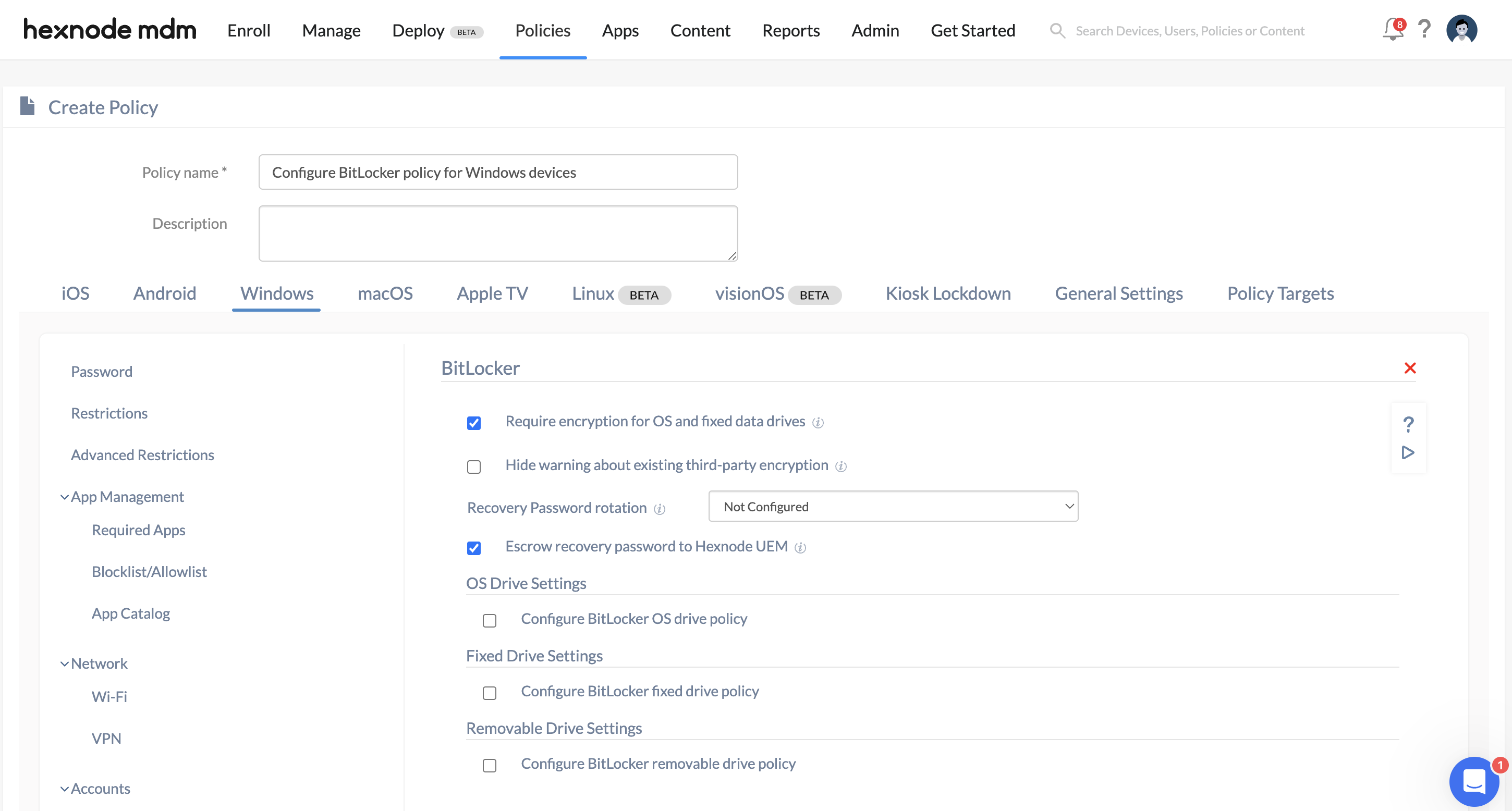Click the search magnifier icon

pos(1057,31)
